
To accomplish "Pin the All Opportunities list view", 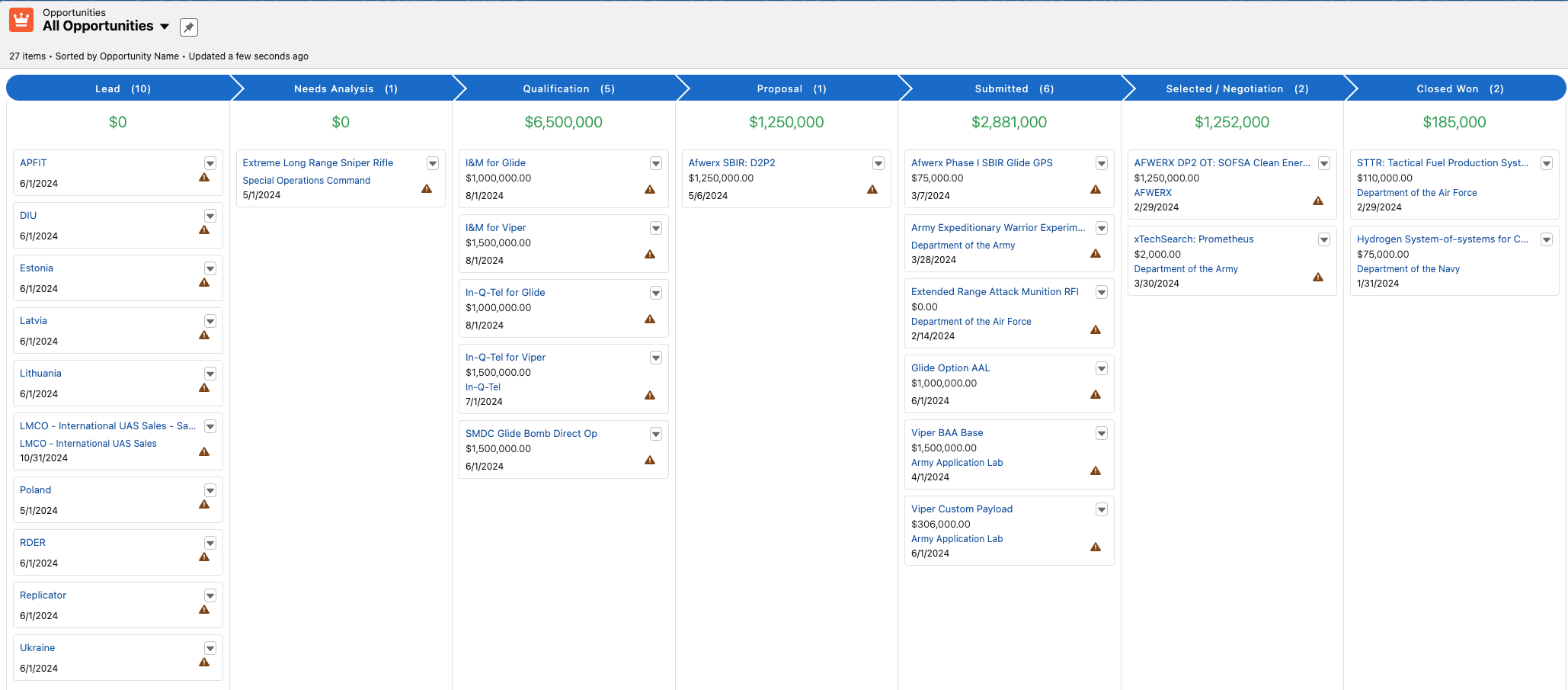I will coord(189,27).
